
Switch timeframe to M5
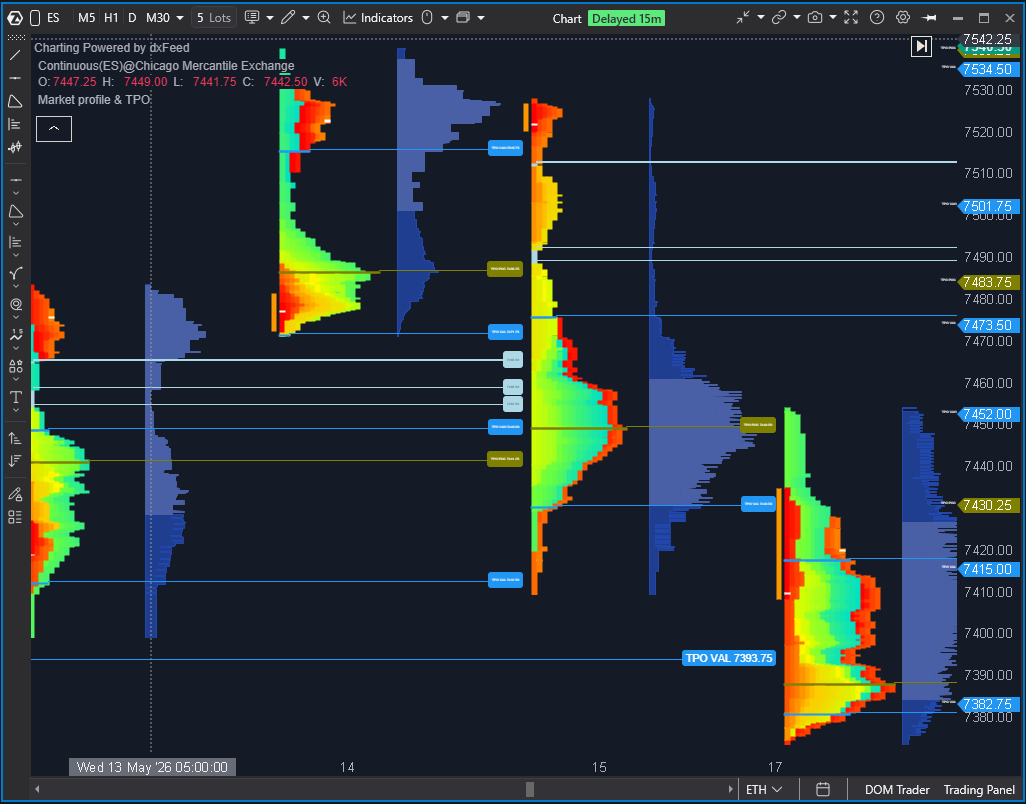coord(86,18)
